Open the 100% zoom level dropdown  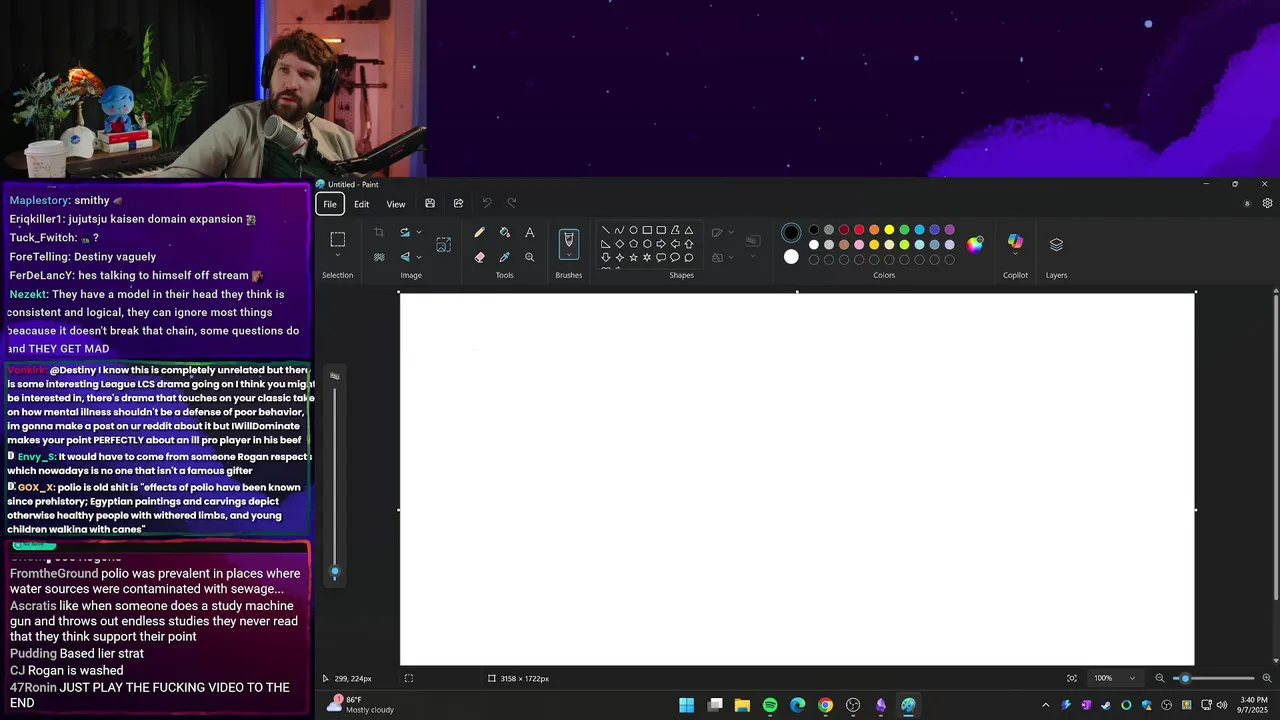1114,678
